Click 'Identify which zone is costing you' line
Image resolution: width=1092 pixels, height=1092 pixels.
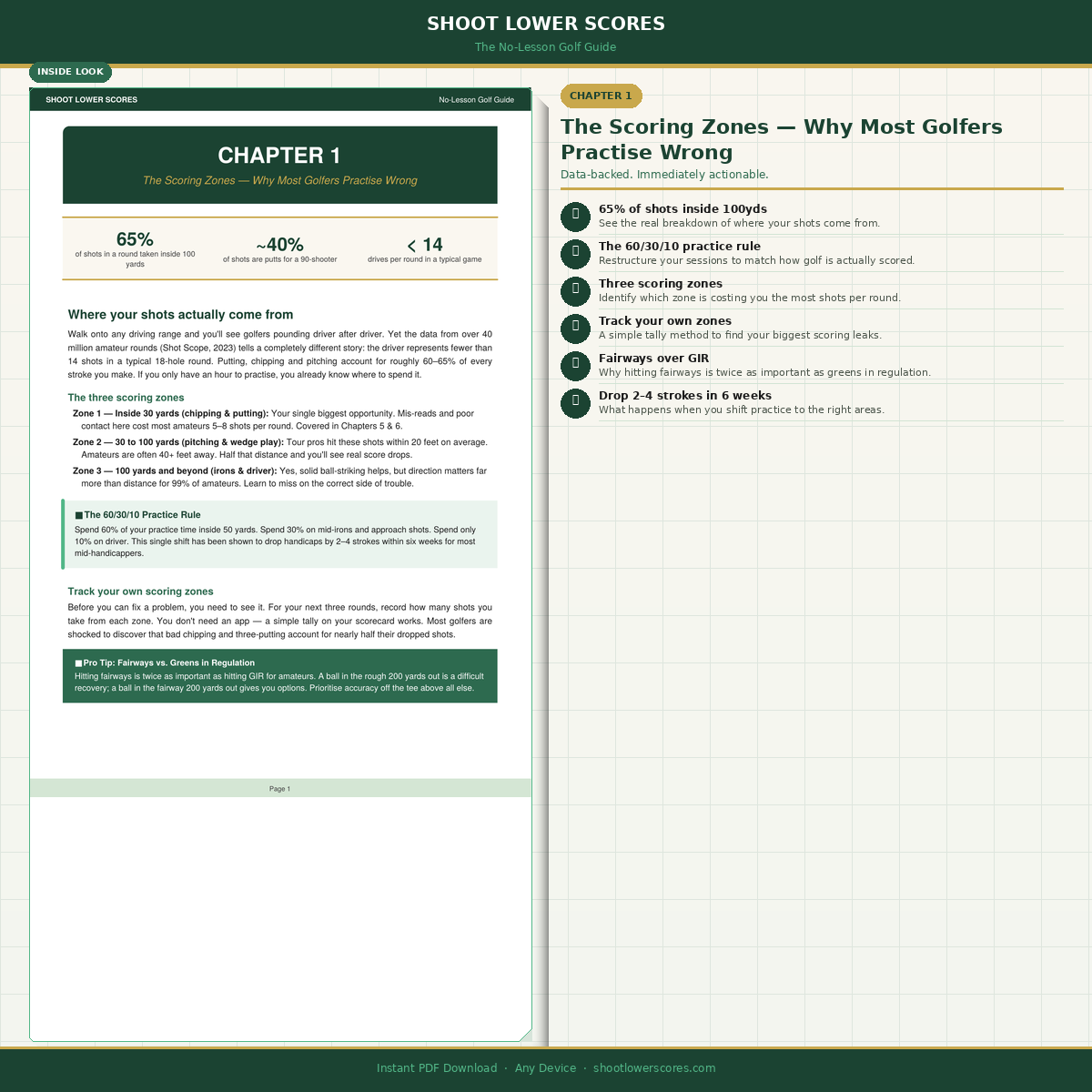(750, 298)
